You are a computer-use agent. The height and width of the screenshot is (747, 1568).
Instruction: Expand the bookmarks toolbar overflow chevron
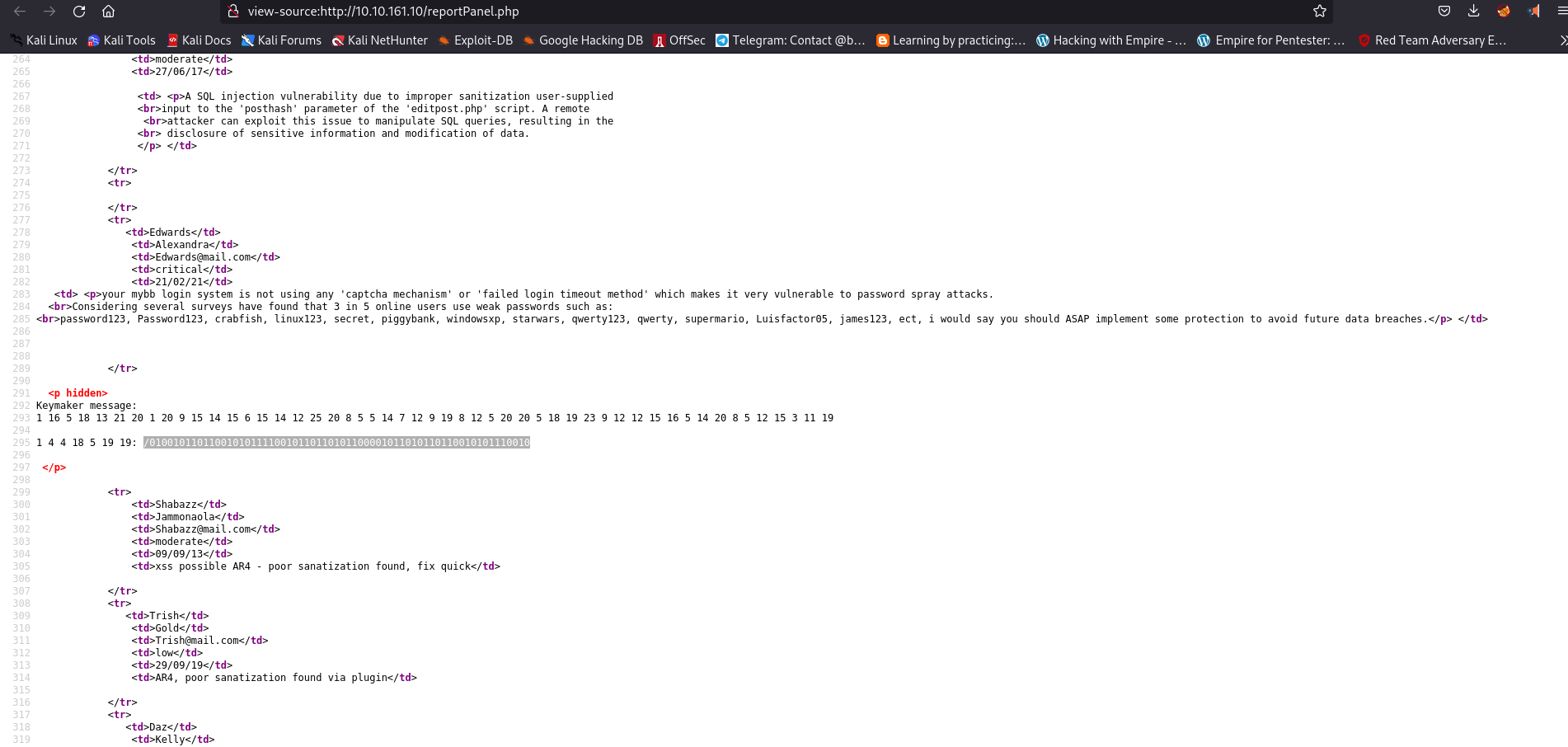point(1562,40)
